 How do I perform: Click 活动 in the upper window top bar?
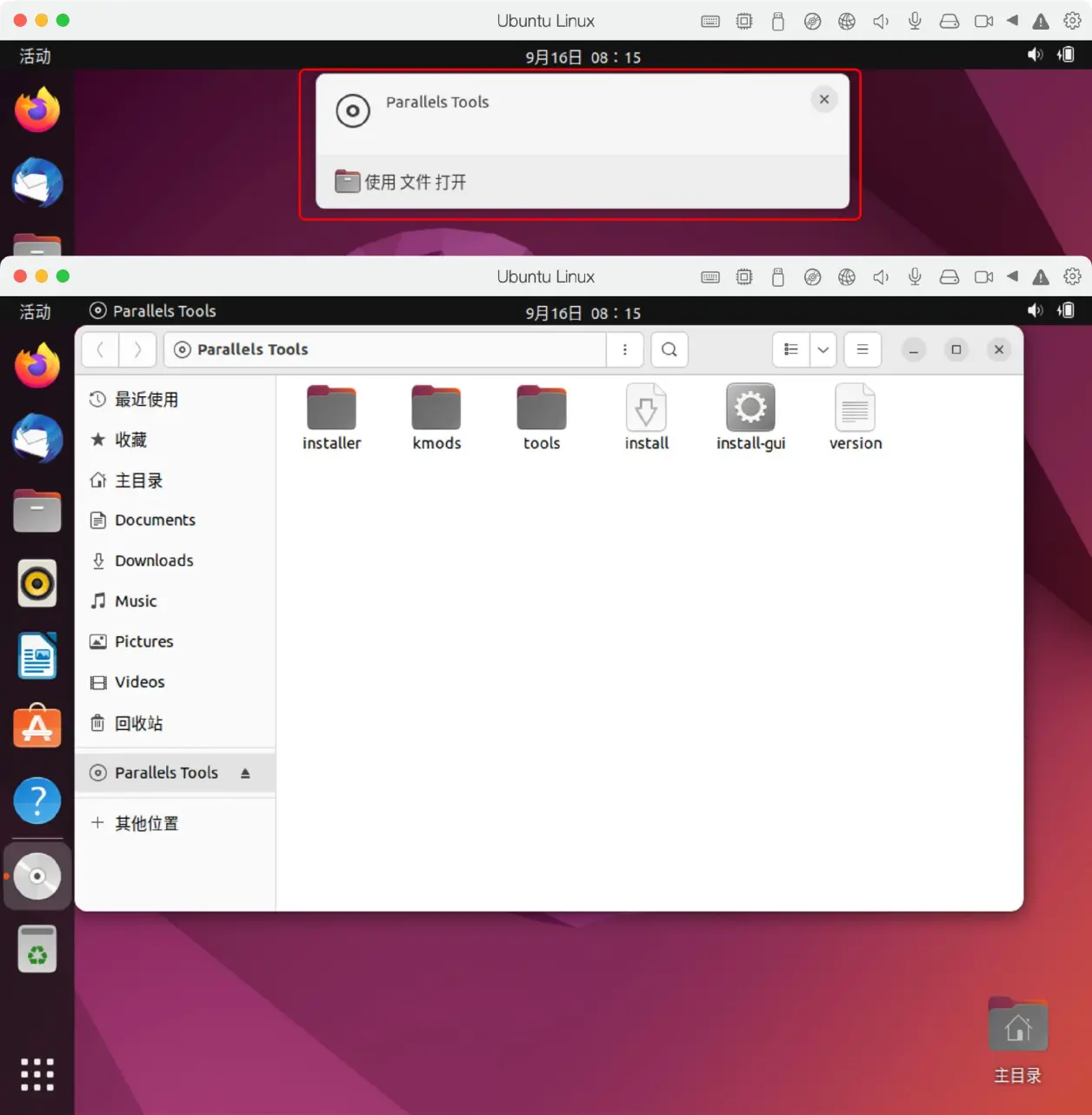(x=35, y=56)
